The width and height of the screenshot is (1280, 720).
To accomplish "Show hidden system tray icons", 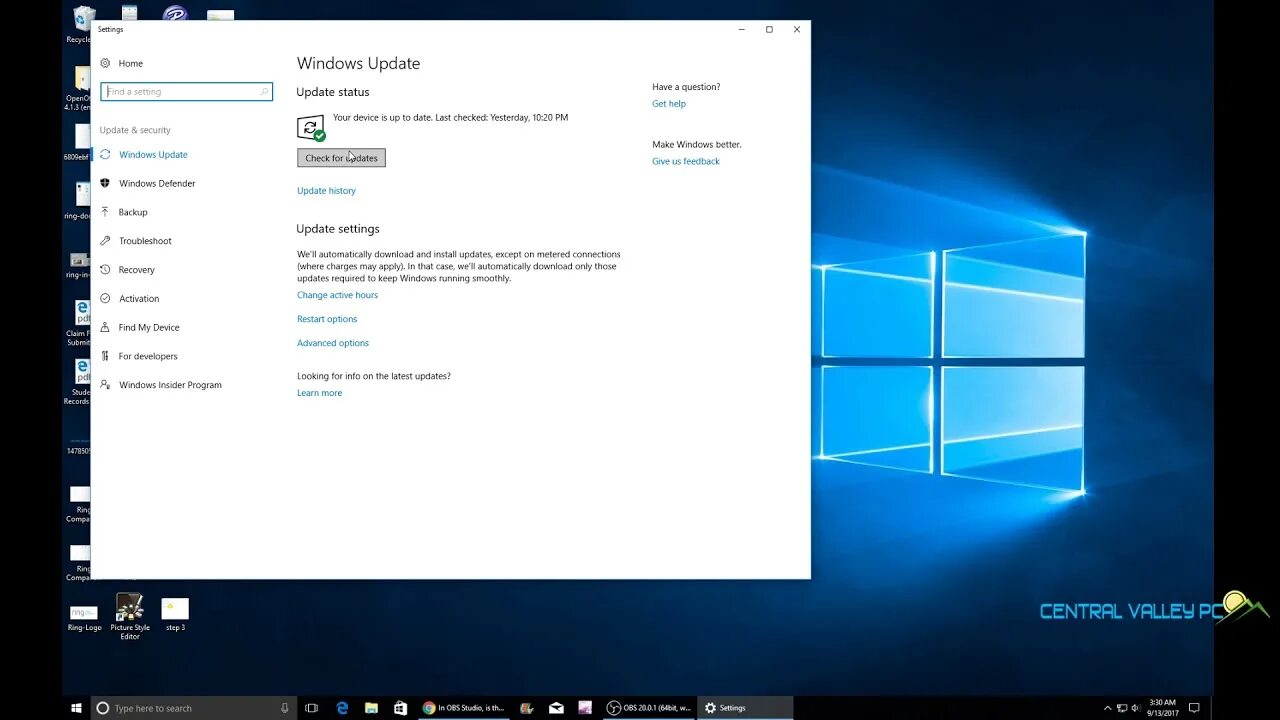I will 1107,708.
